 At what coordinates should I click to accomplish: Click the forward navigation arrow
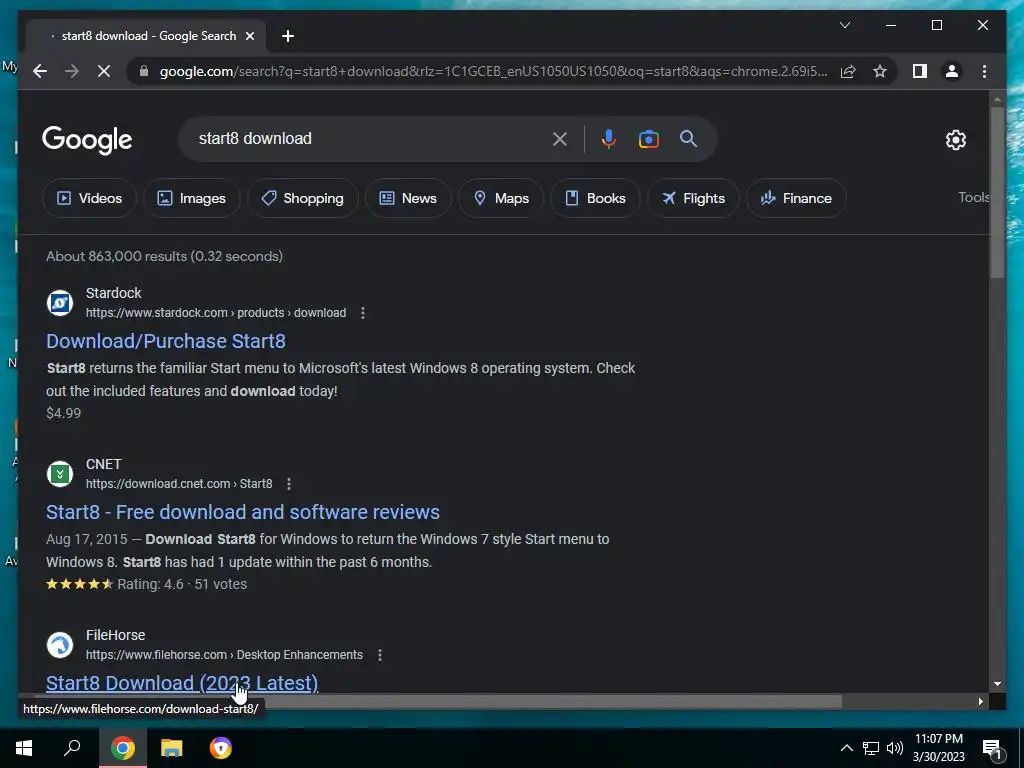[x=72, y=71]
